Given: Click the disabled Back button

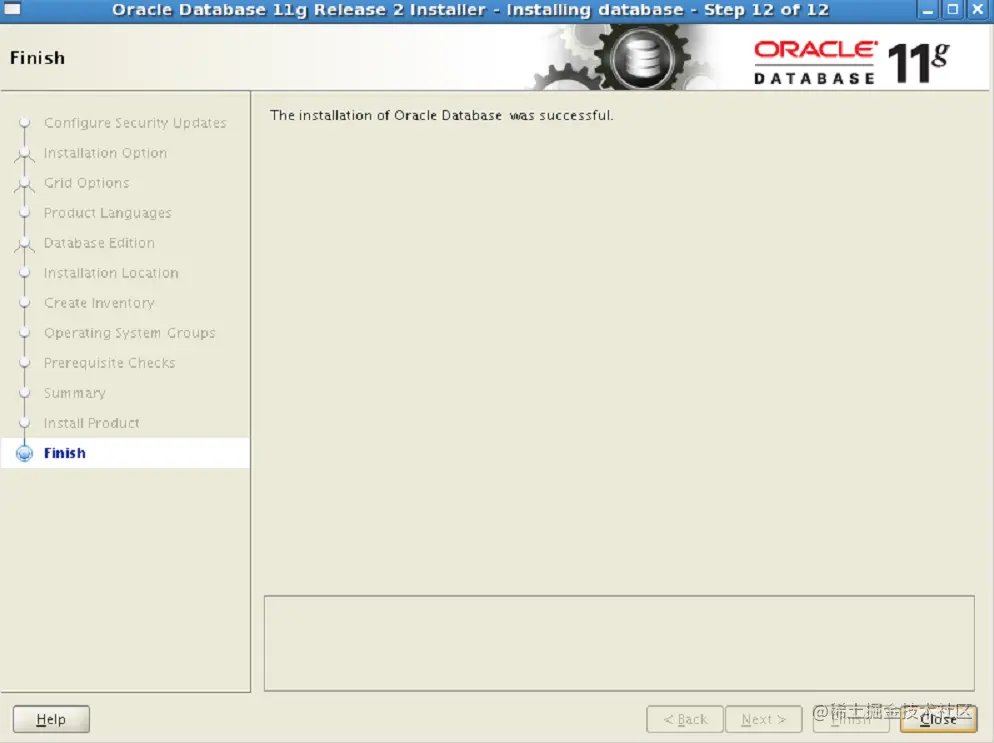Looking at the screenshot, I should click(x=685, y=719).
